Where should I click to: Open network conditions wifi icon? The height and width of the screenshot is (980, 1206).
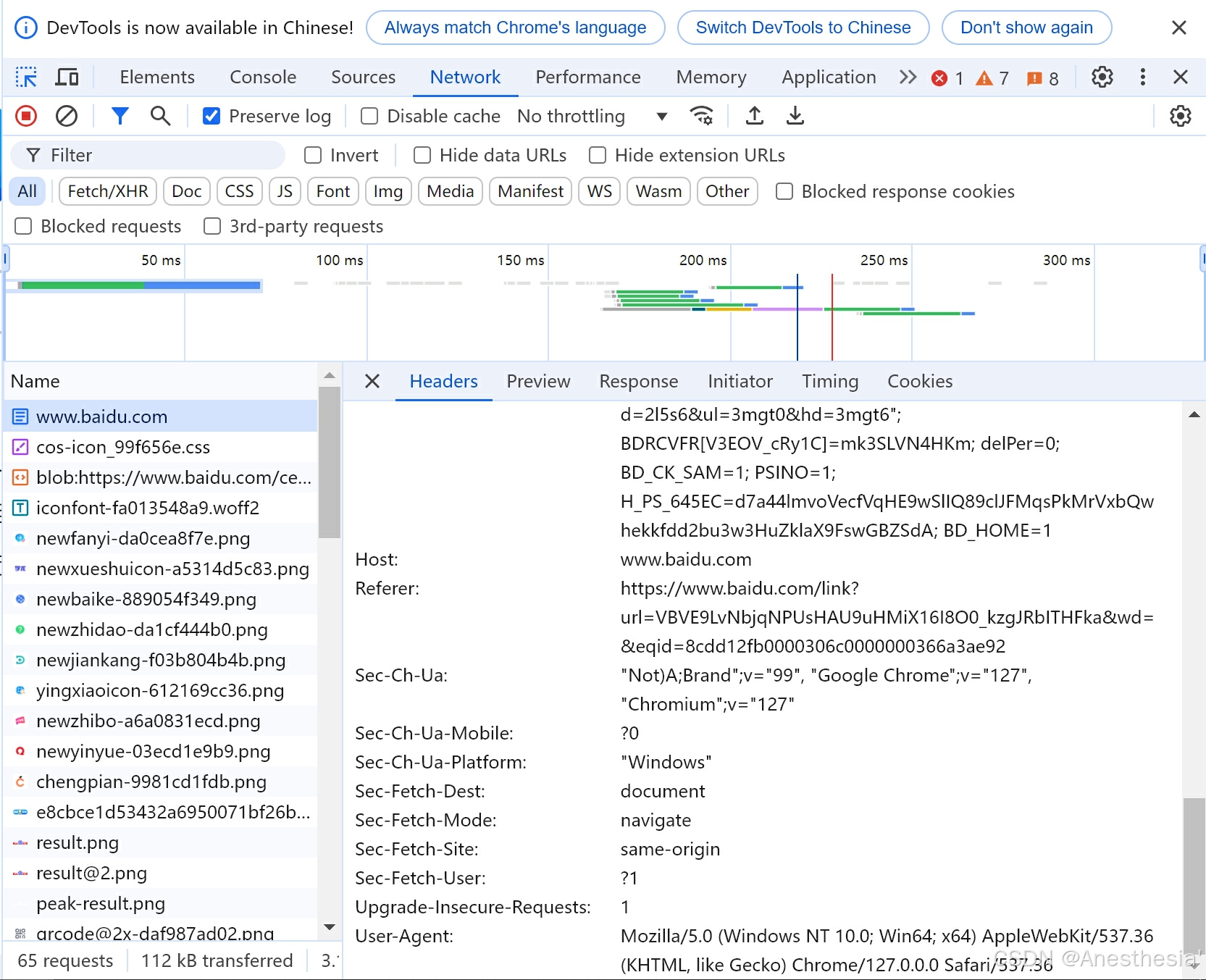pos(701,116)
